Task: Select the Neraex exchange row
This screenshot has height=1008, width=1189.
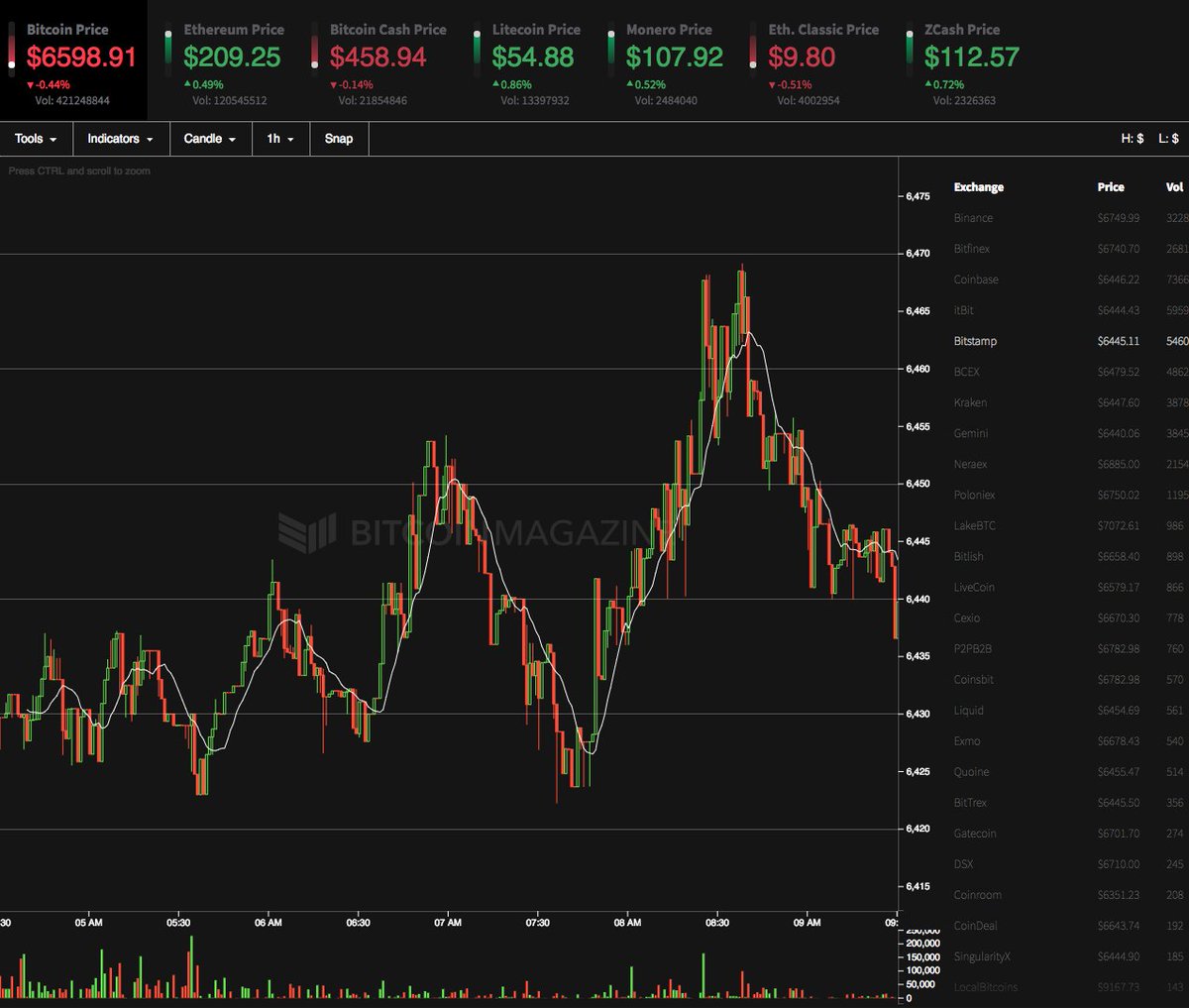Action: pyautogui.click(x=1070, y=464)
